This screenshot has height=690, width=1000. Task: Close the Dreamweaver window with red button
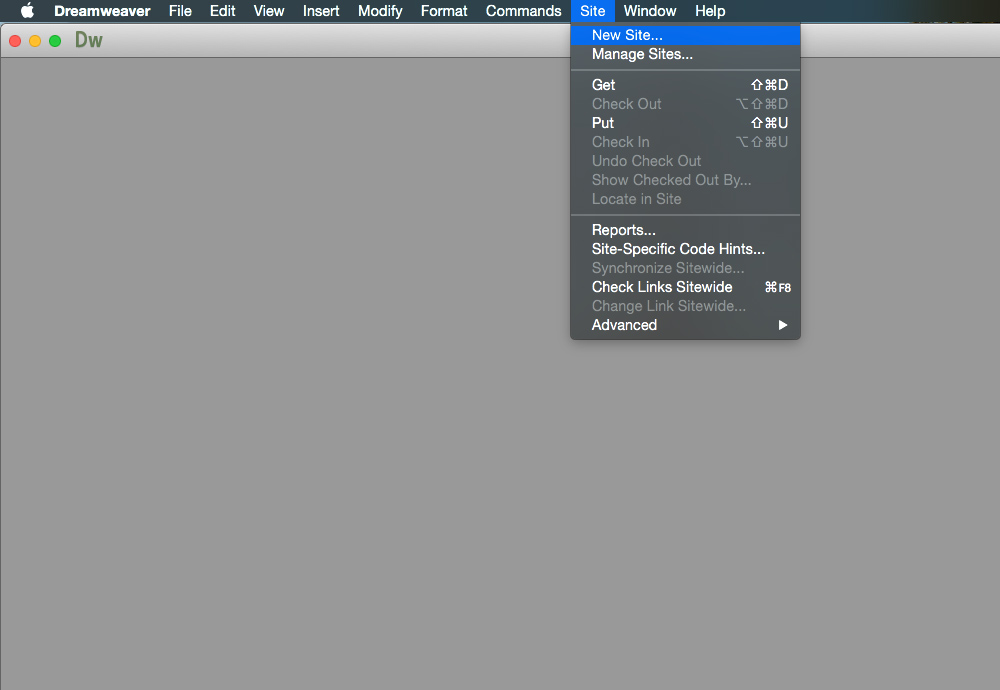tap(15, 41)
